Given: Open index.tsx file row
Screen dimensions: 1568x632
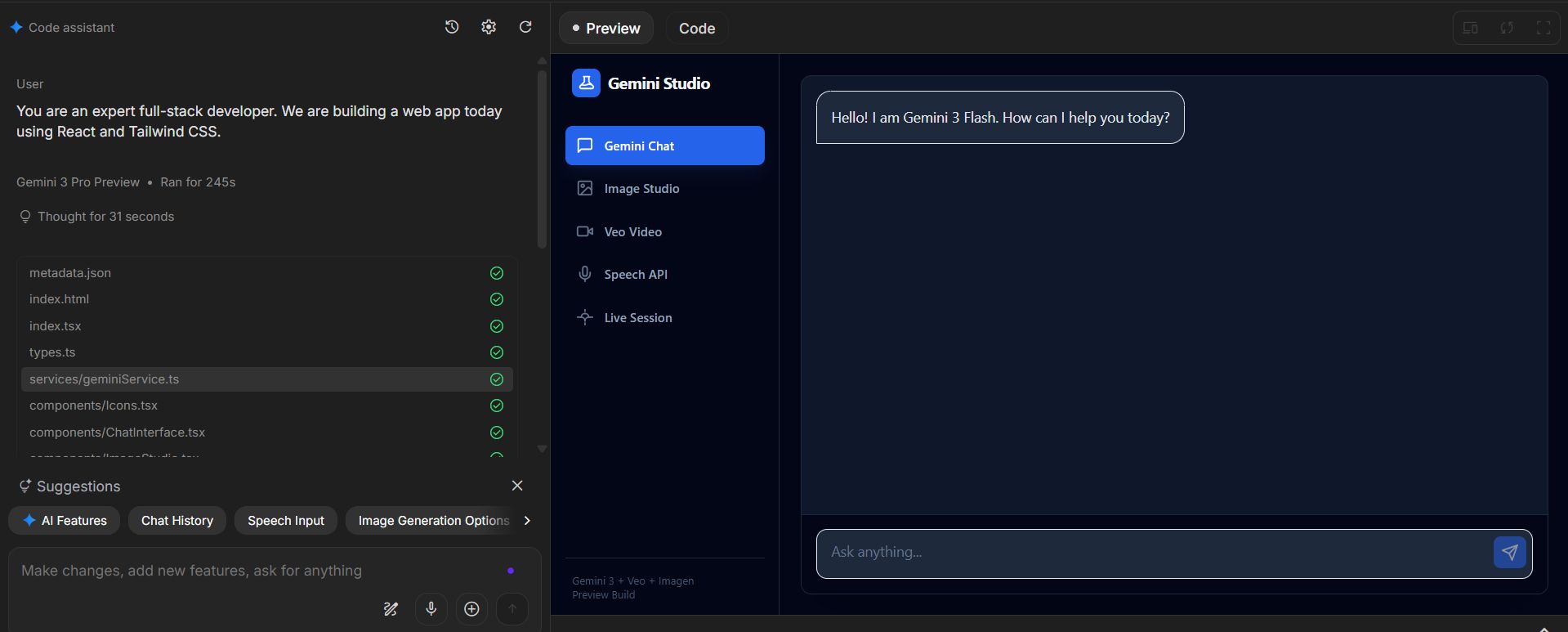Looking at the screenshot, I should point(267,326).
